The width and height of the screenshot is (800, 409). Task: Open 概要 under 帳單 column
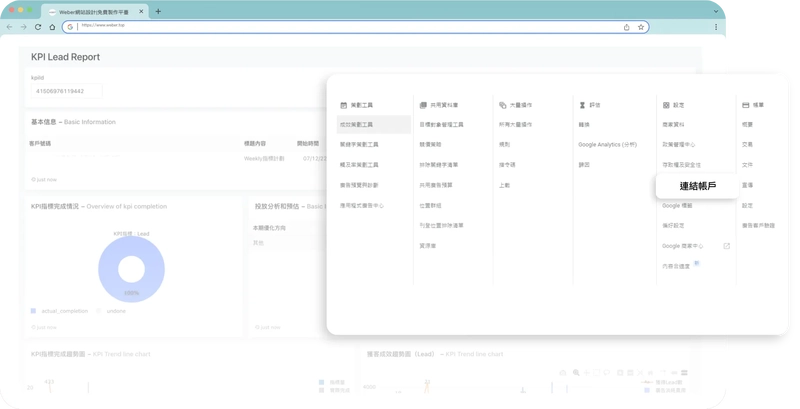click(747, 124)
